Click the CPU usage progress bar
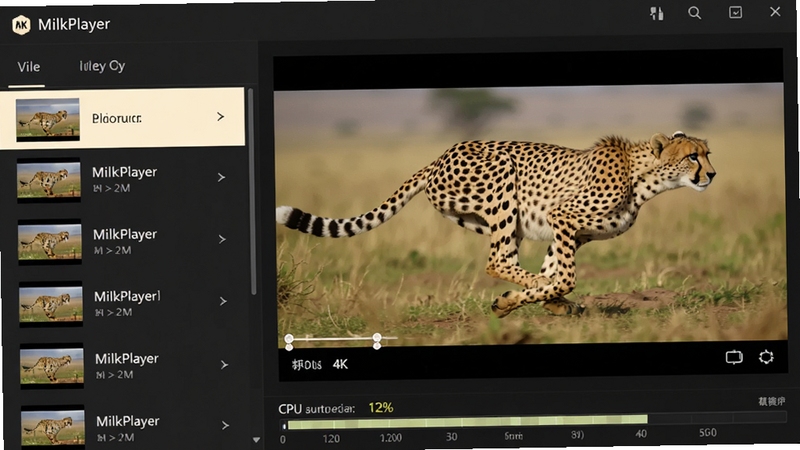The width and height of the screenshot is (800, 450). pos(533,422)
